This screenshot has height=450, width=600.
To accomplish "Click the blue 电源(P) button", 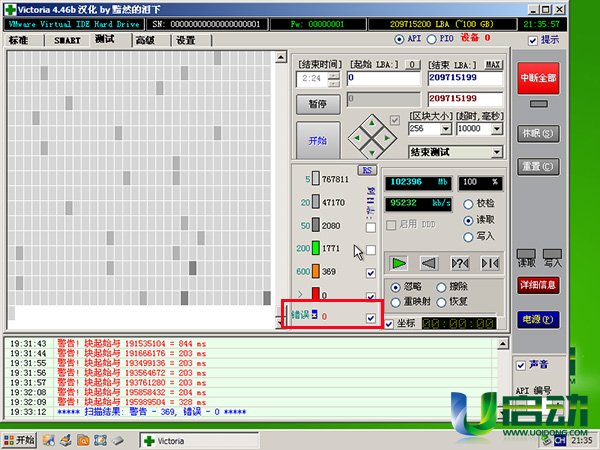I will pyautogui.click(x=538, y=320).
